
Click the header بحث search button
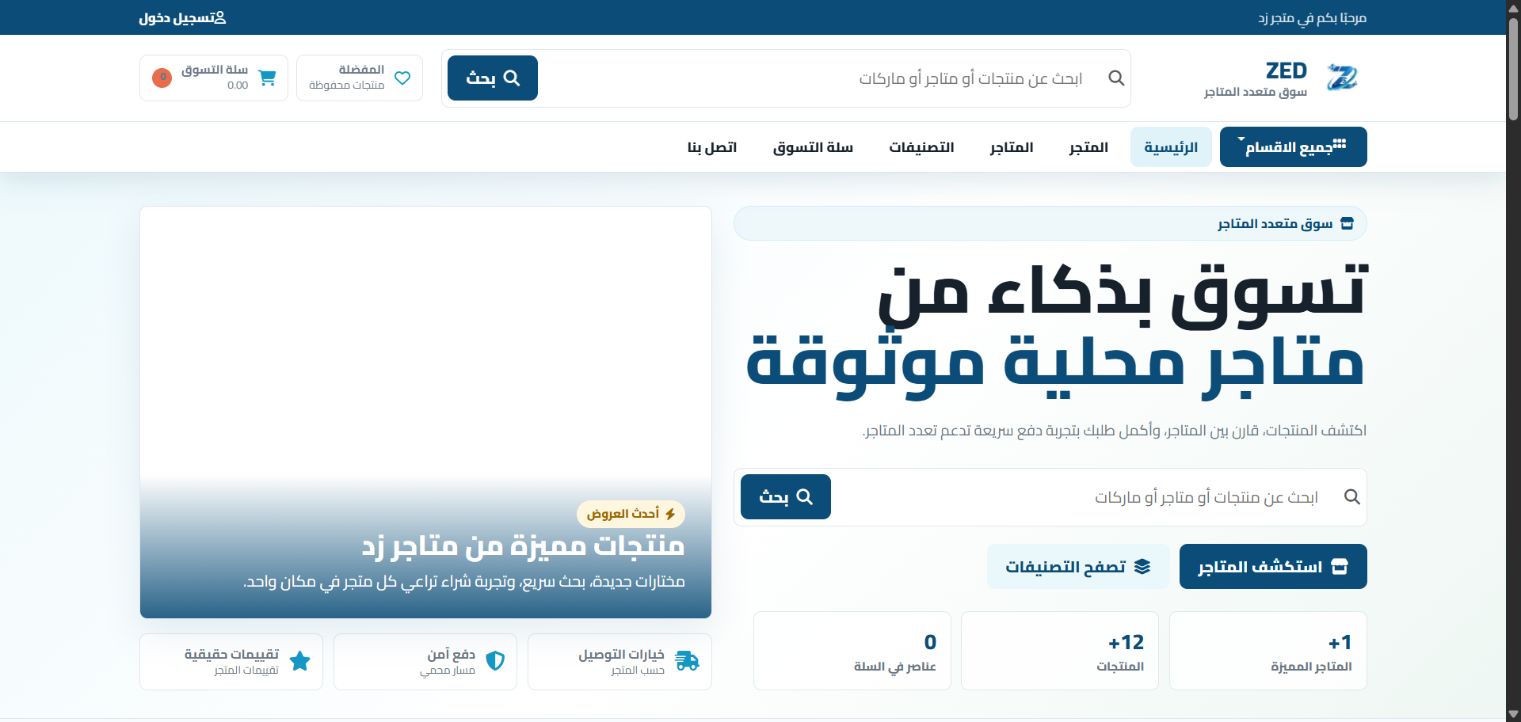493,78
